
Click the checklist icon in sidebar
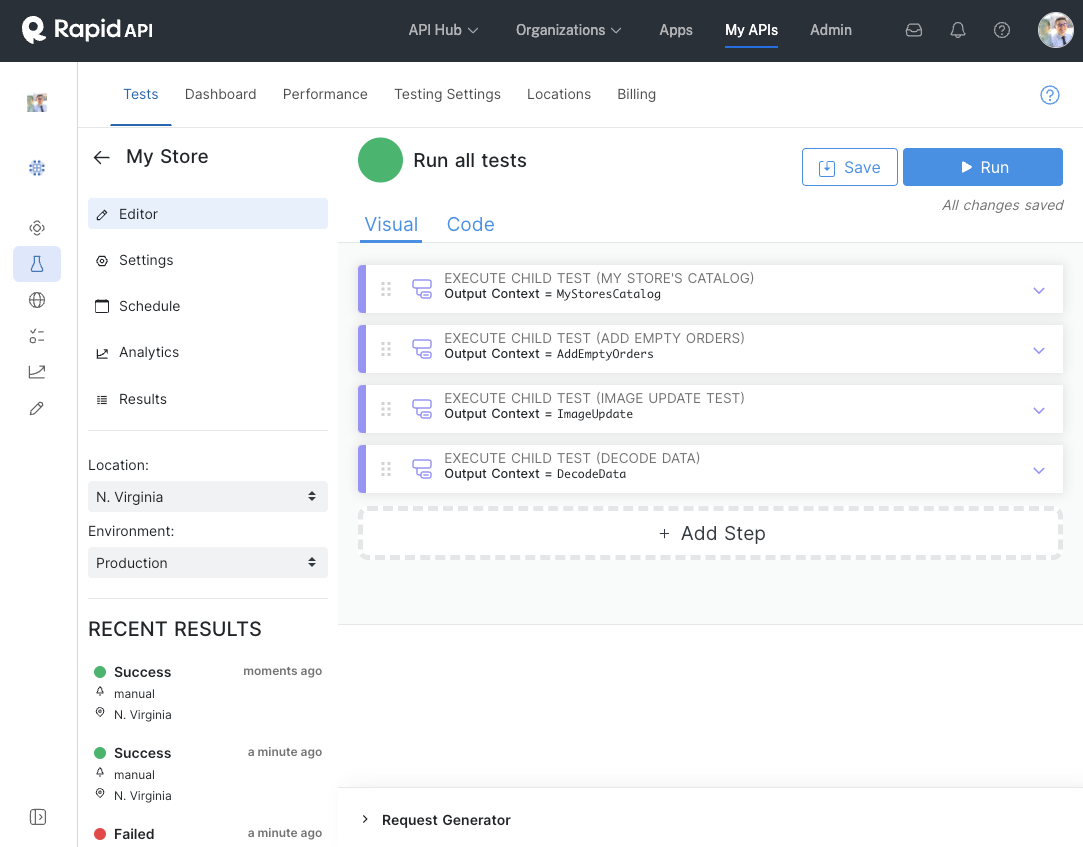(x=37, y=336)
